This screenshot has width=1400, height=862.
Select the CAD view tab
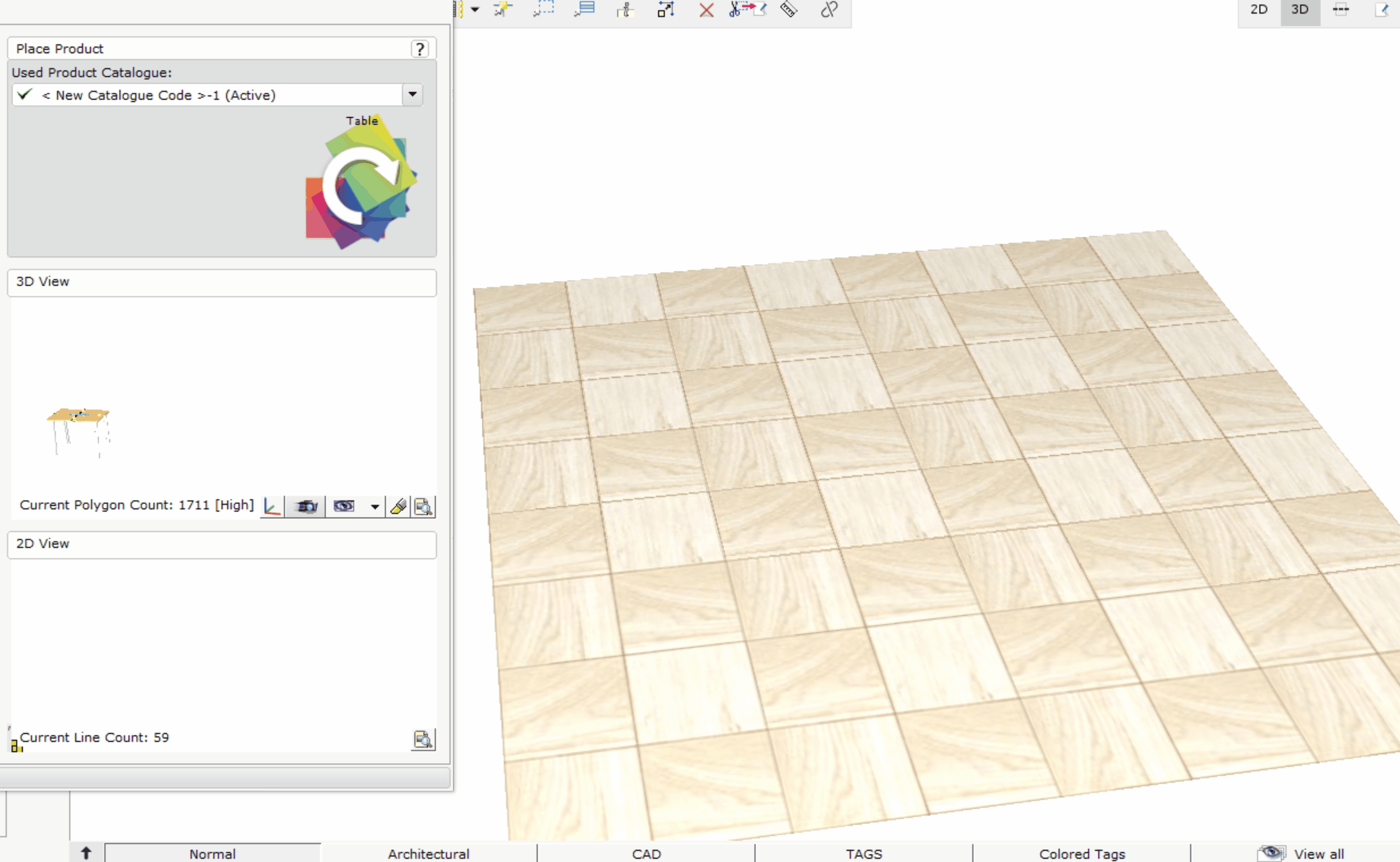[646, 853]
